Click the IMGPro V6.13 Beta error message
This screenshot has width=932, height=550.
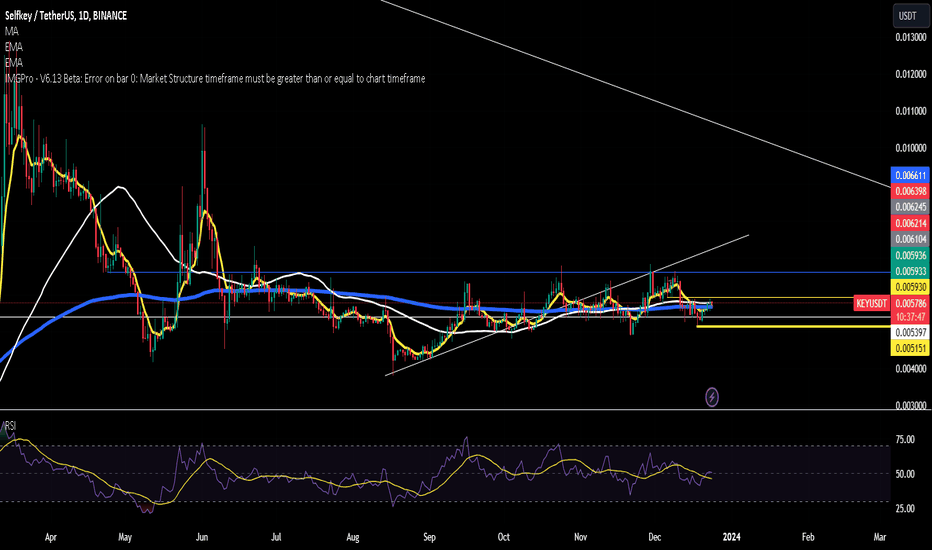click(215, 78)
